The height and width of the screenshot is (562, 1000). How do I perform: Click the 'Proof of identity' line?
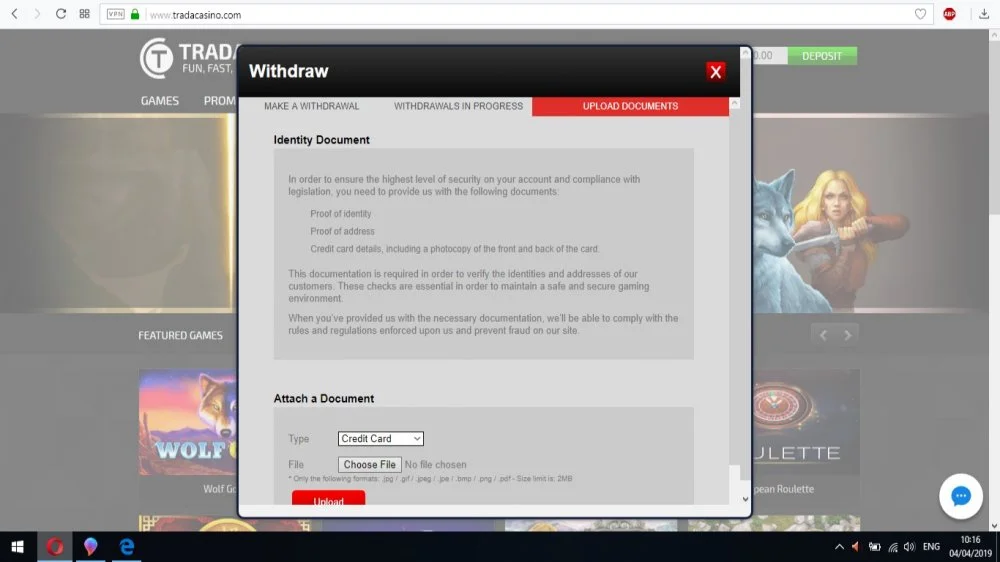coord(341,214)
